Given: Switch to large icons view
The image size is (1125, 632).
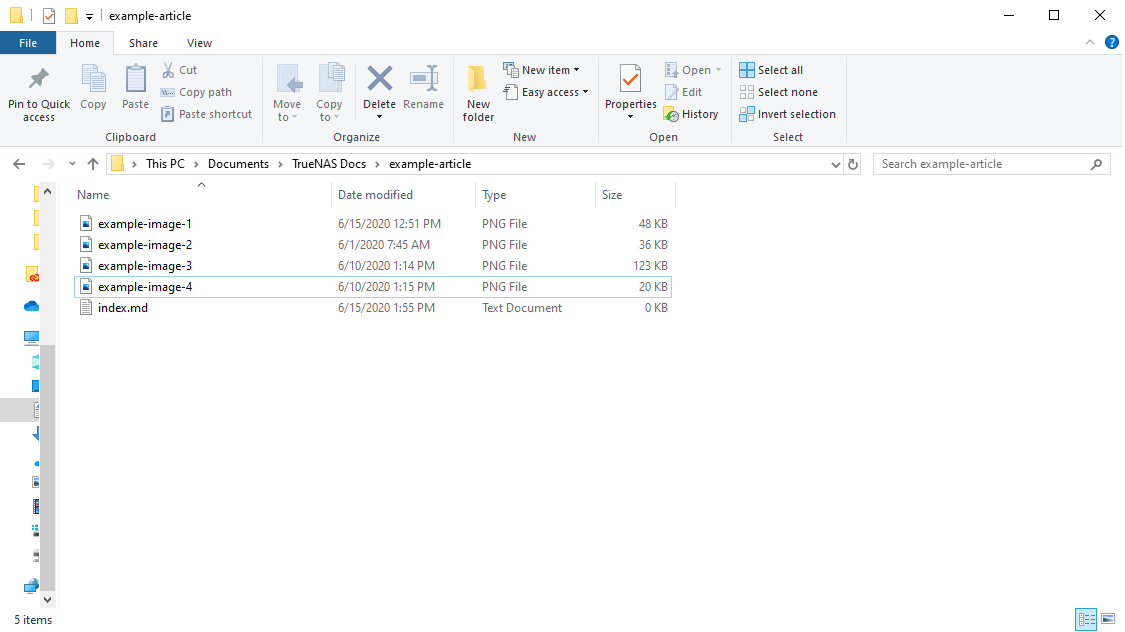Looking at the screenshot, I should (x=1110, y=620).
